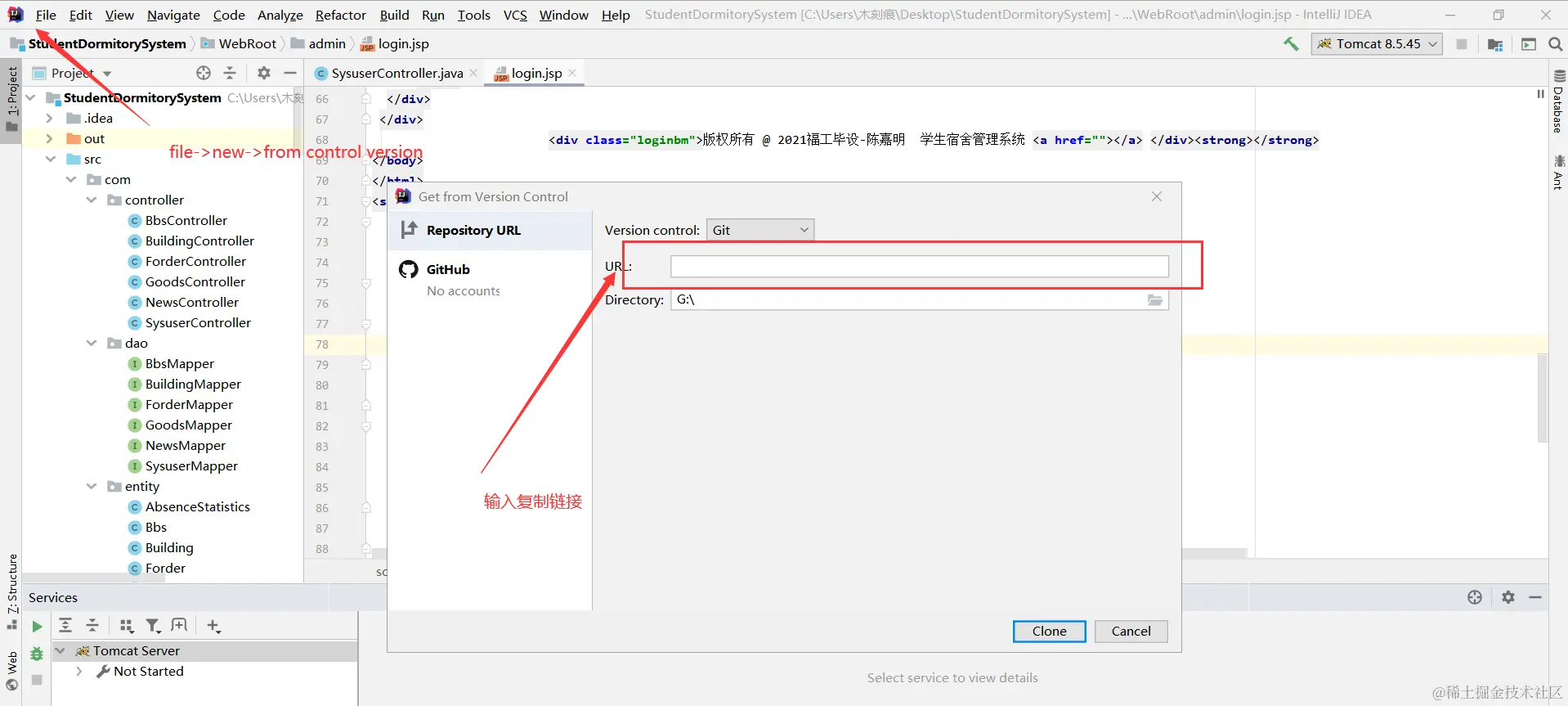Click Expand All icon in Services toolbar
Viewport: 1568px width, 706px height.
click(65, 626)
